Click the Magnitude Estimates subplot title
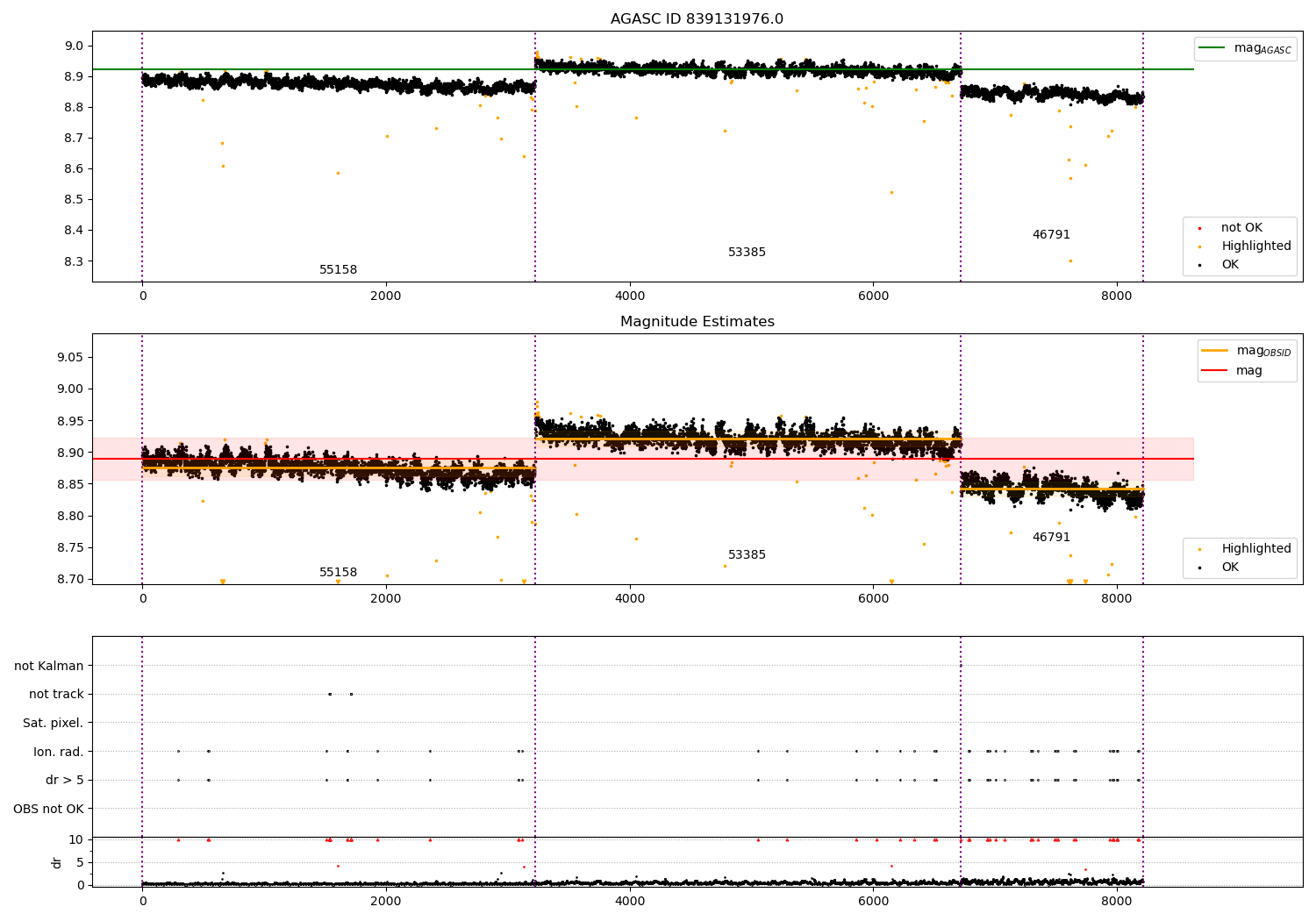The image size is (1316, 921). [x=697, y=322]
